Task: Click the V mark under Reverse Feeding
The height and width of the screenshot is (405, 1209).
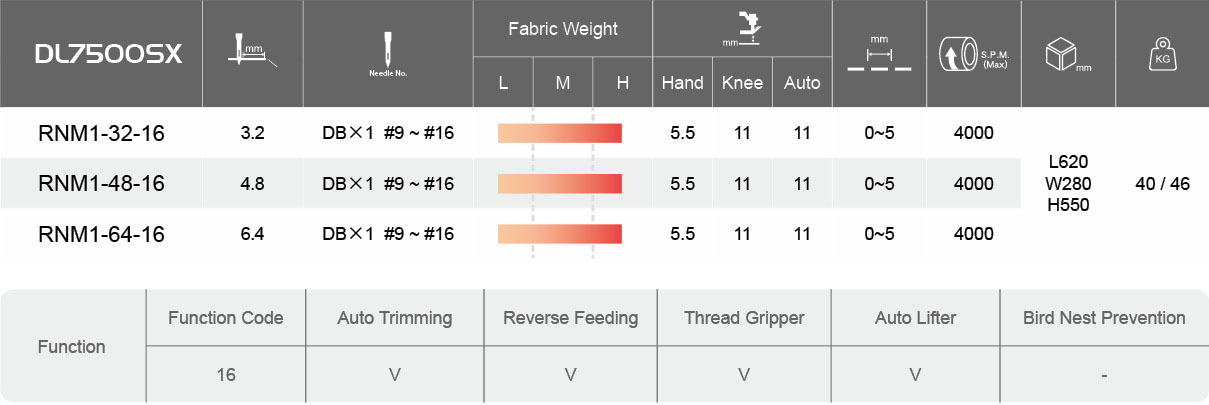Action: (570, 375)
